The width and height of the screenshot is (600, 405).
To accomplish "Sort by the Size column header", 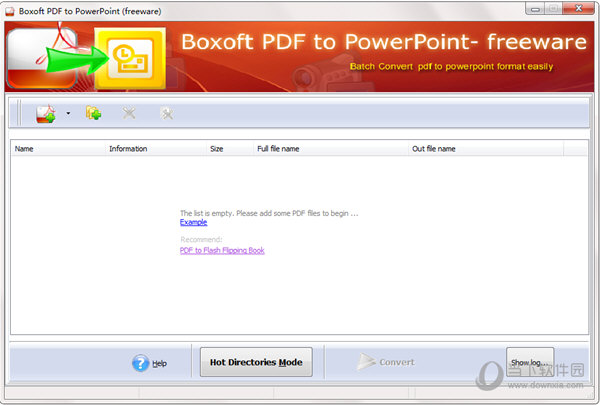I will [230, 149].
